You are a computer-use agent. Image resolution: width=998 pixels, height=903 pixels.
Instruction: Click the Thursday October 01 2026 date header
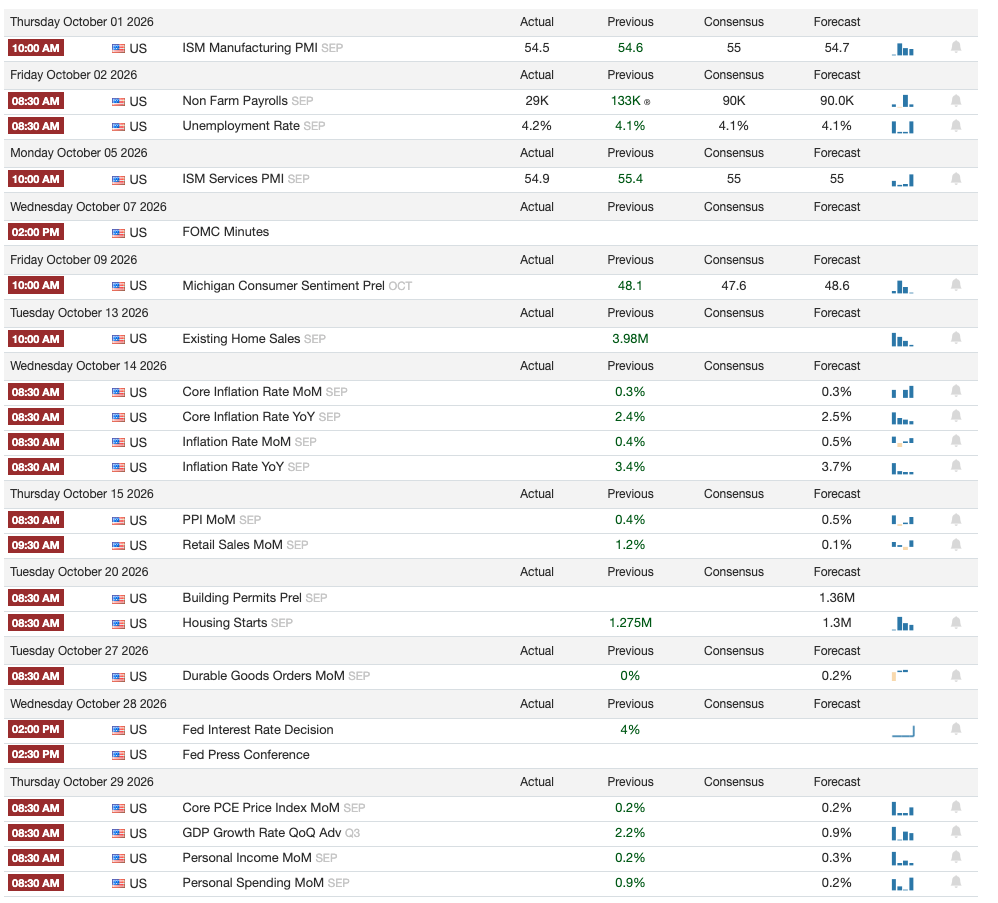[81, 22]
